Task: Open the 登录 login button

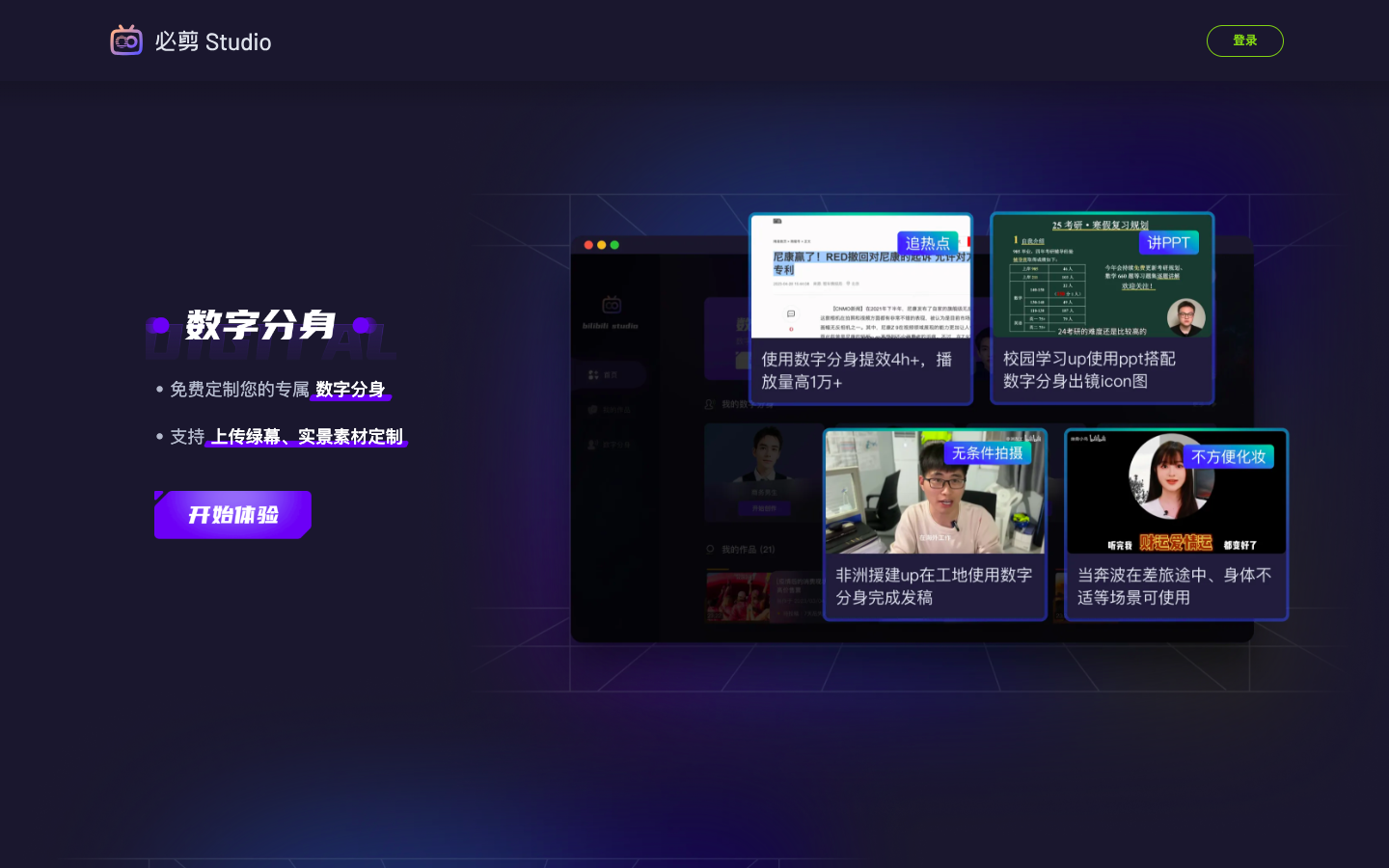Action: pyautogui.click(x=1244, y=41)
